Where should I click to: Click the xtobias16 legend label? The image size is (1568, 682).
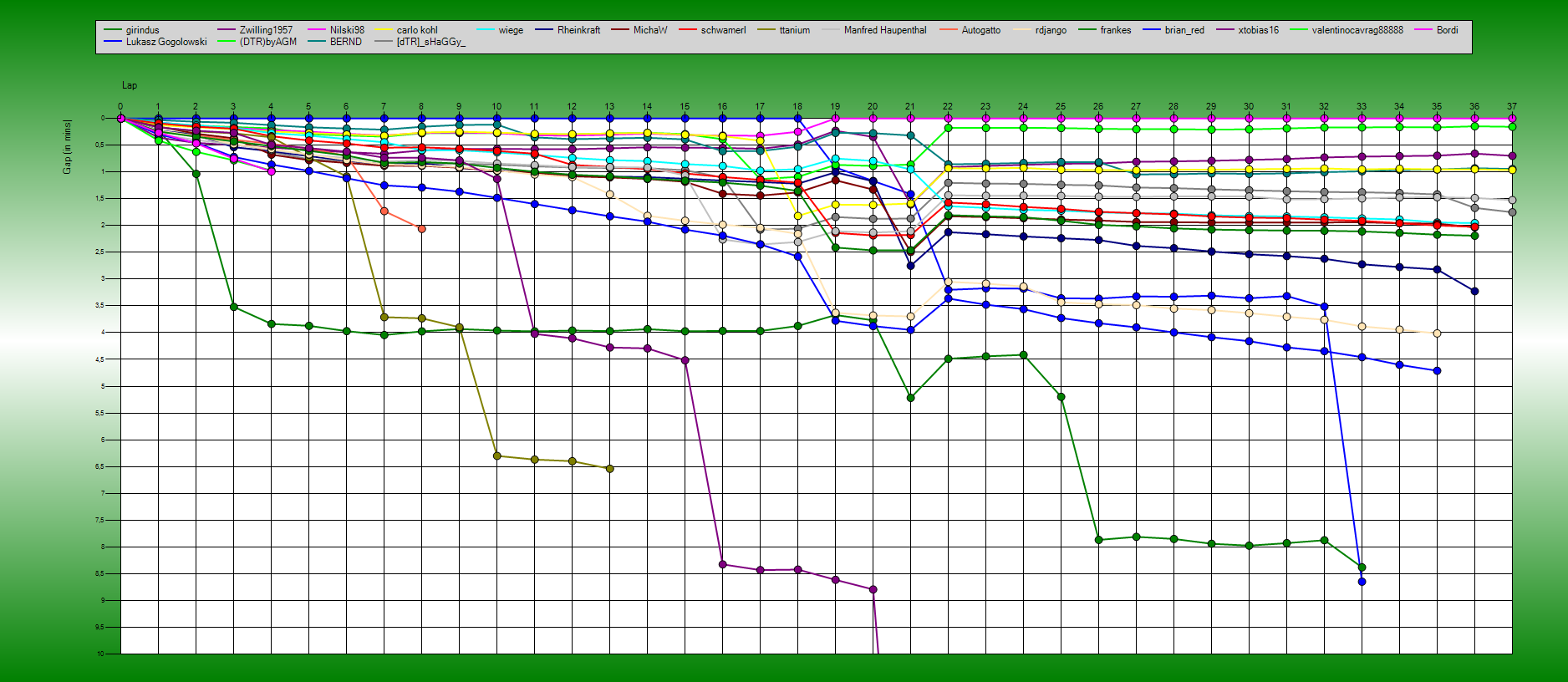1258,30
